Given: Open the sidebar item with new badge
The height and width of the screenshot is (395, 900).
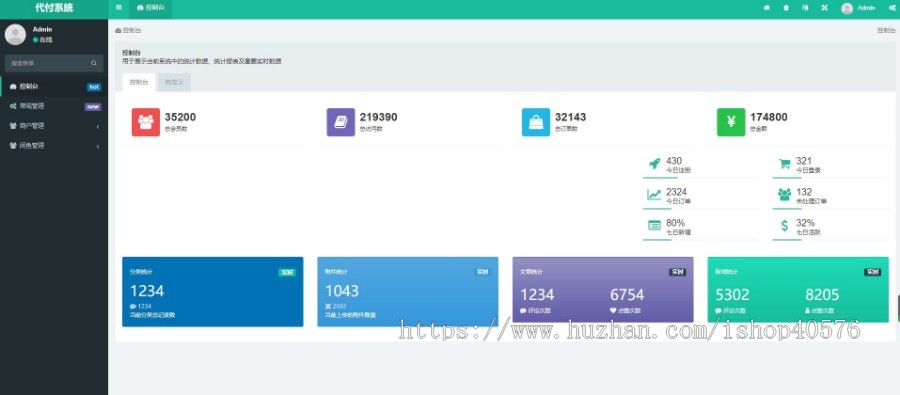Looking at the screenshot, I should (x=54, y=106).
